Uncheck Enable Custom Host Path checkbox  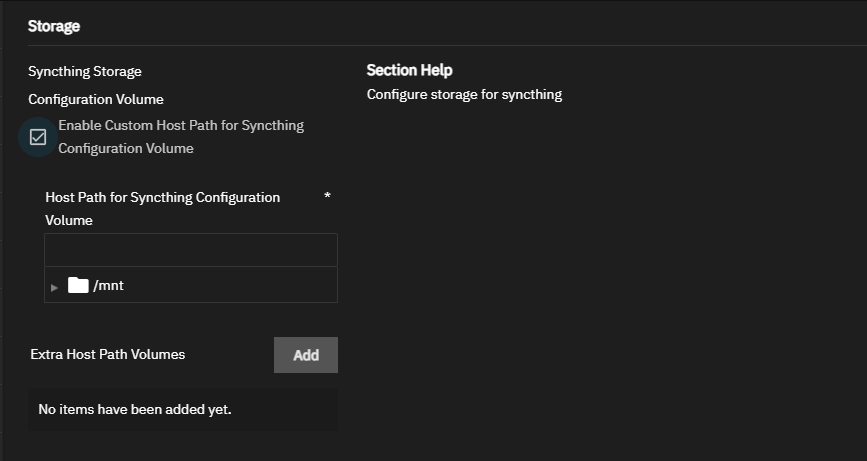pyautogui.click(x=38, y=137)
